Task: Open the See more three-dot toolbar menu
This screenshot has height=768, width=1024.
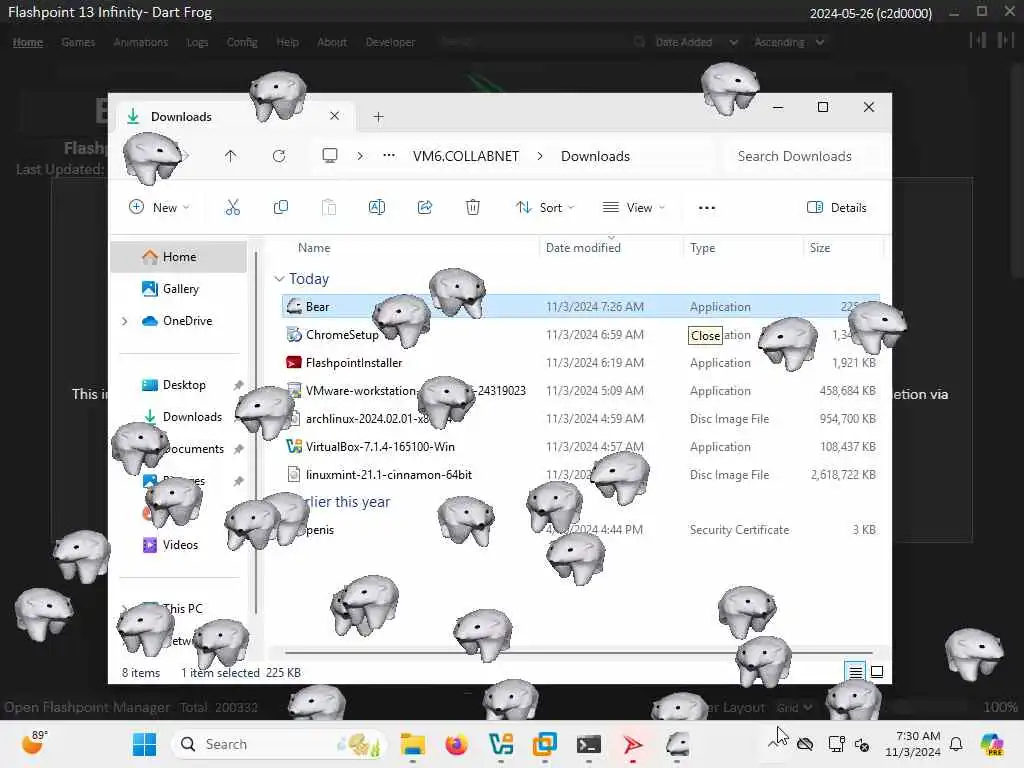Action: [707, 208]
